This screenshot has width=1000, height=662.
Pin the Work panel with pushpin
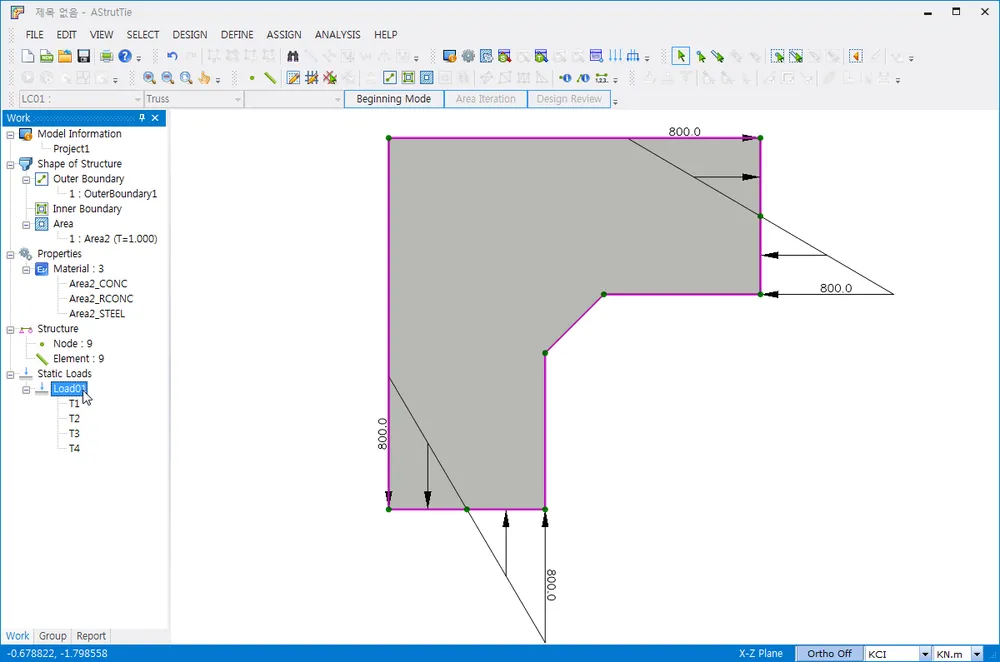[142, 117]
